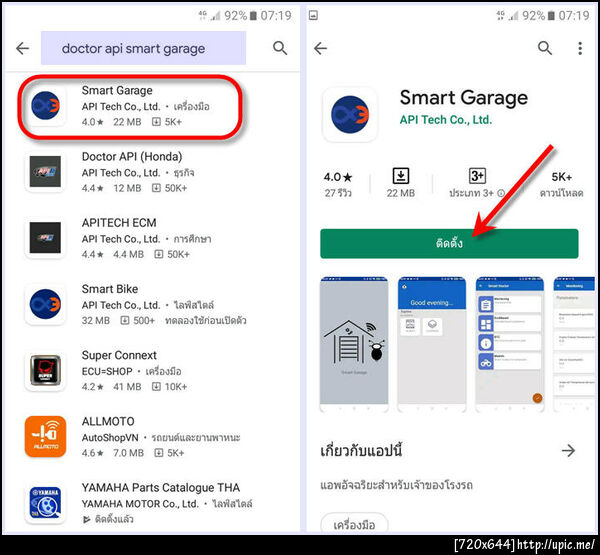Image resolution: width=600 pixels, height=555 pixels.
Task: Open Doctor API (Honda) app icon
Action: click(45, 171)
